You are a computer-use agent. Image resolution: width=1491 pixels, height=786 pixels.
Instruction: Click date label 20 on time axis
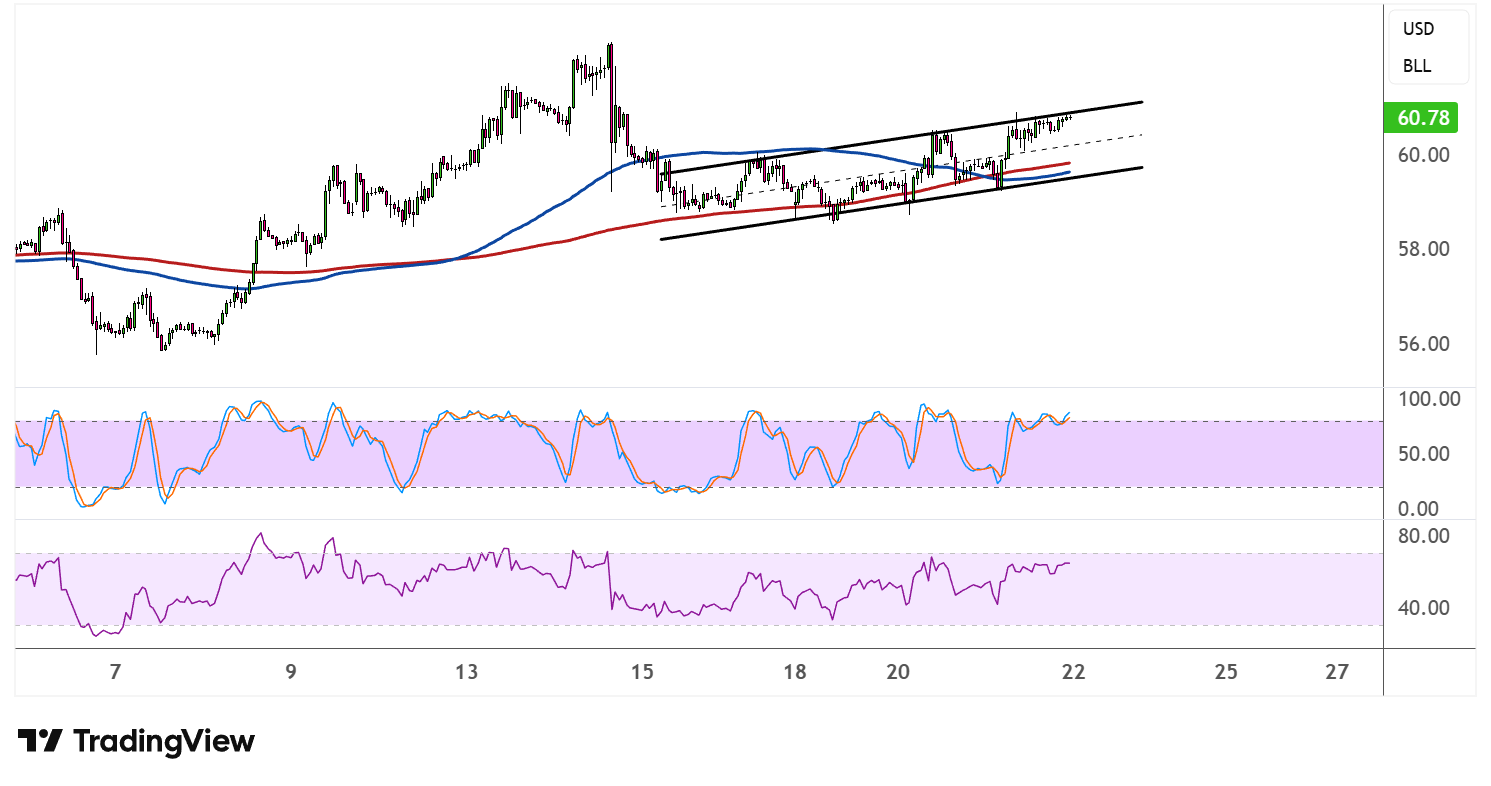point(898,672)
